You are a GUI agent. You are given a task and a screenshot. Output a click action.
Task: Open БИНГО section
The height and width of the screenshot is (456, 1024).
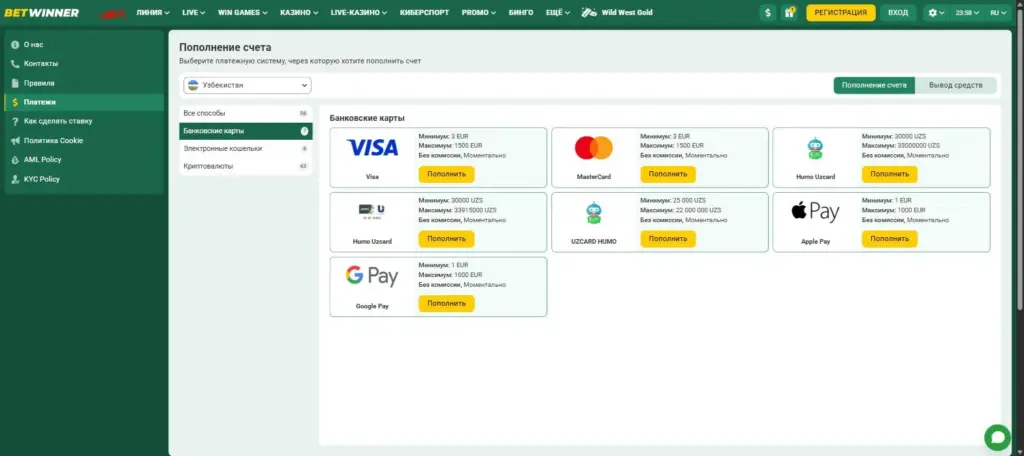520,12
